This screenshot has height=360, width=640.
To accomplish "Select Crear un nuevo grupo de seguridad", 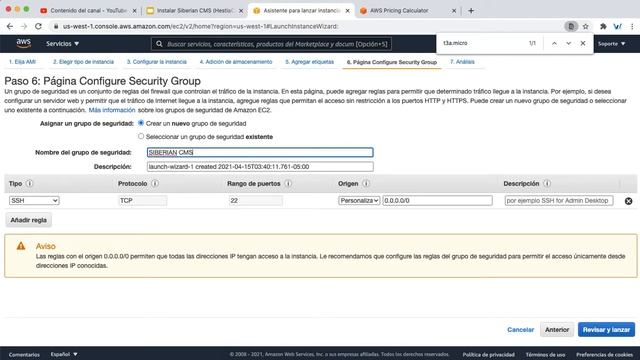I will click(x=141, y=123).
